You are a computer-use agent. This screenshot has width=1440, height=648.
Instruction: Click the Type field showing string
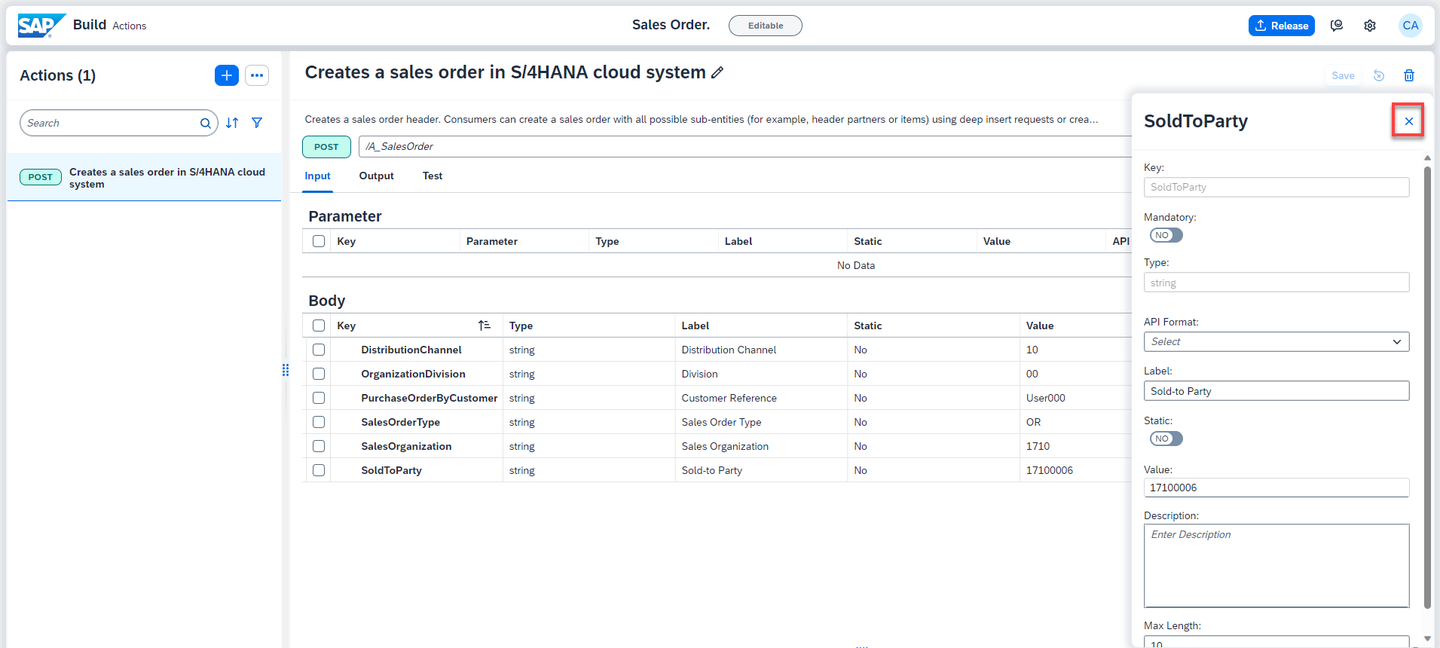click(1276, 283)
